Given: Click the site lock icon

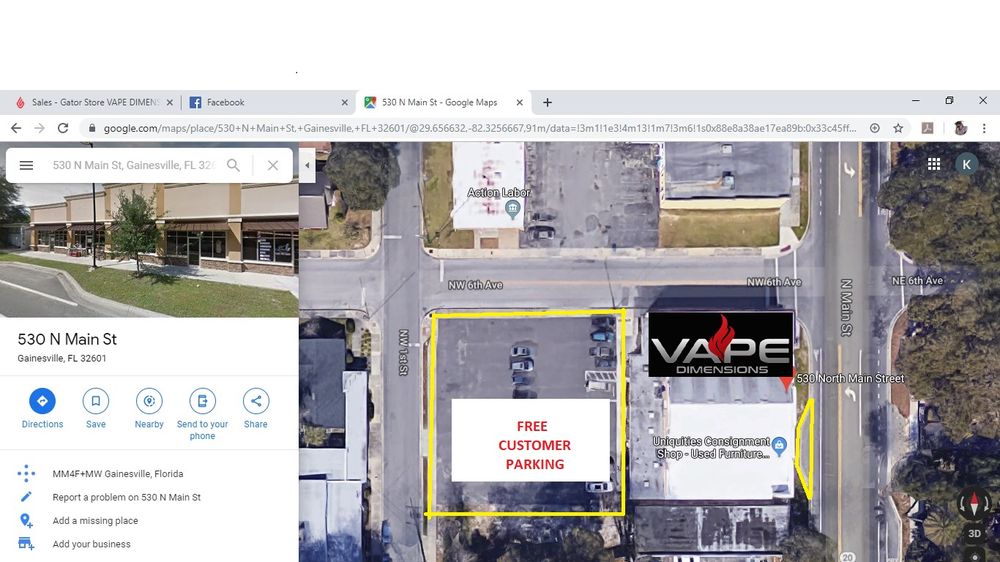Looking at the screenshot, I should point(92,128).
